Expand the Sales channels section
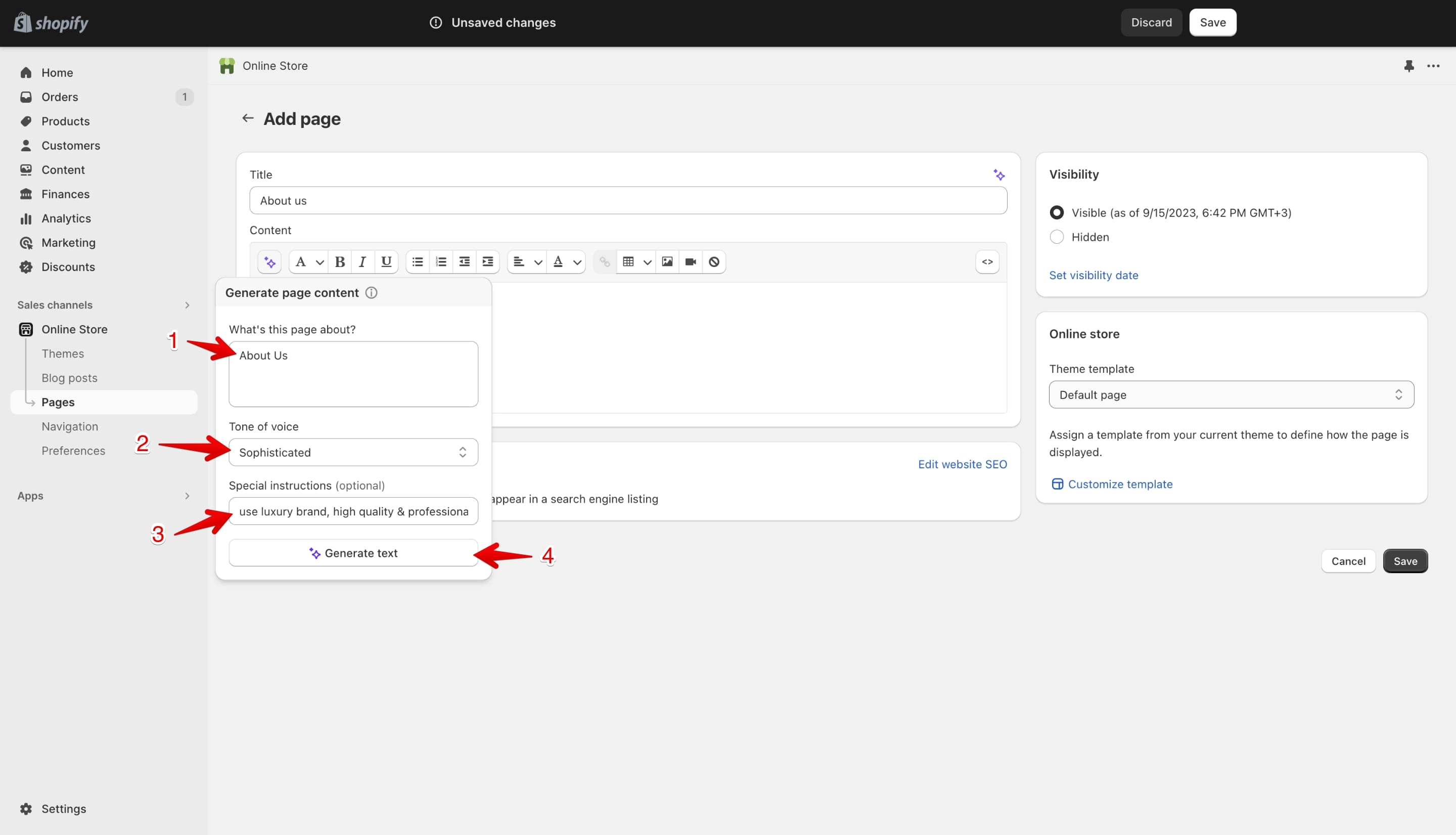The width and height of the screenshot is (1456, 835). [187, 305]
